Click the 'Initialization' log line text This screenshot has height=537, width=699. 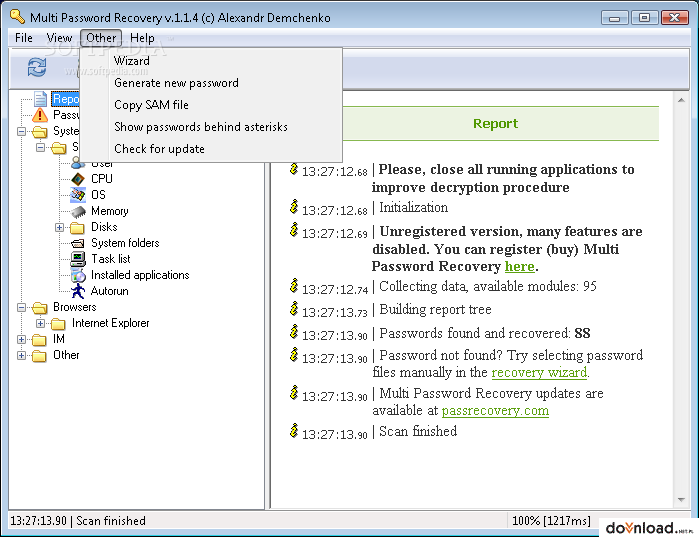413,207
